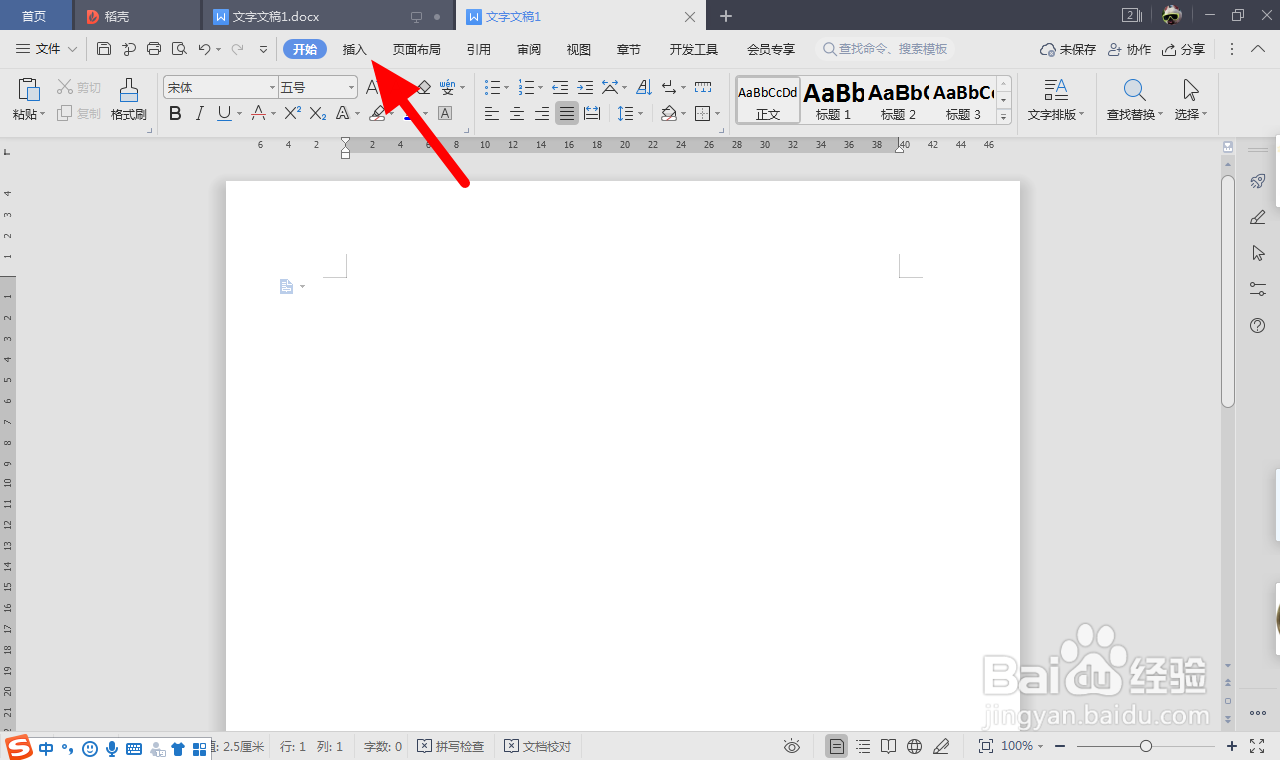
Task: Open Print Preview from quick access toolbar
Action: [179, 49]
